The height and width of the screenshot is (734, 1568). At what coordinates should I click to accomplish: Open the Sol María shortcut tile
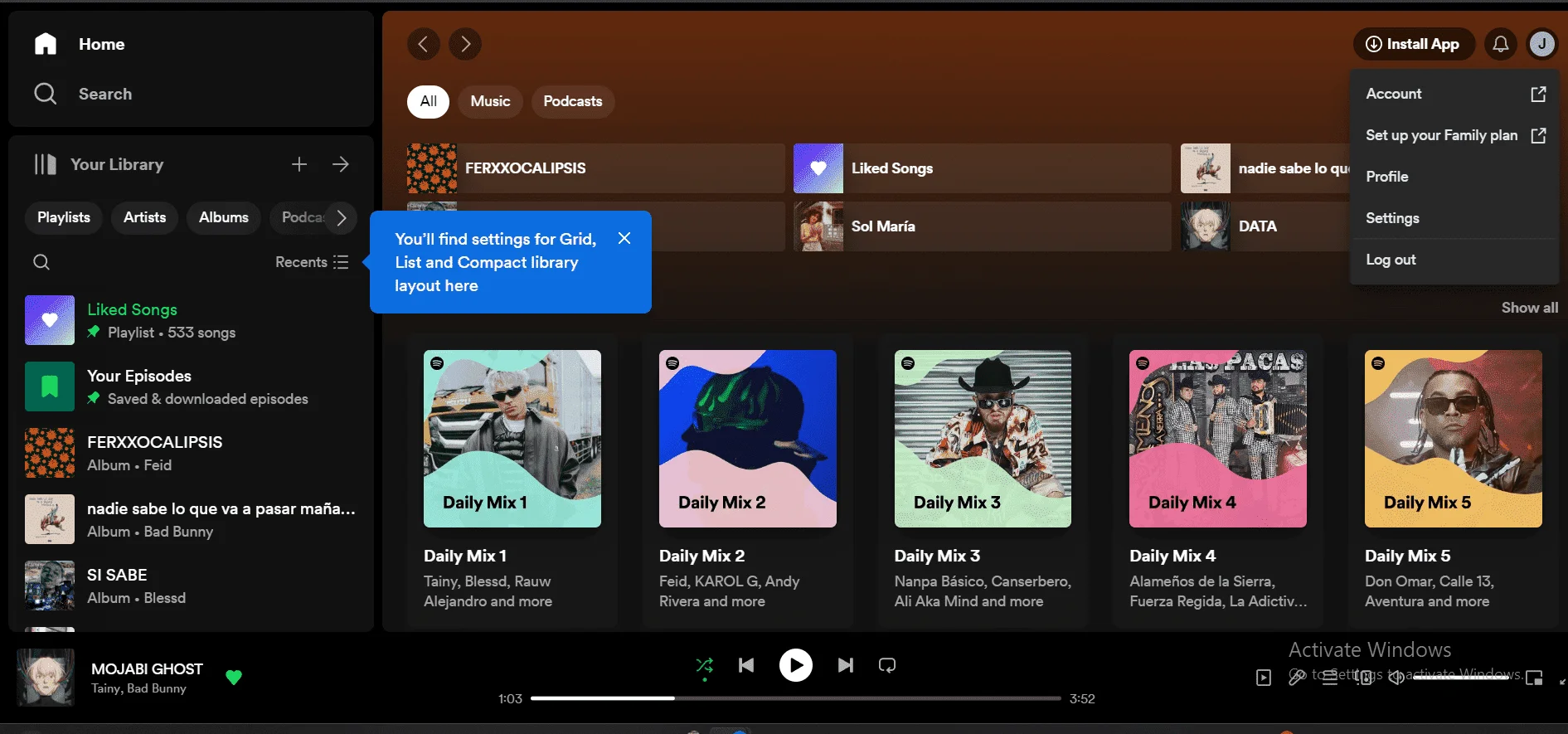click(982, 226)
